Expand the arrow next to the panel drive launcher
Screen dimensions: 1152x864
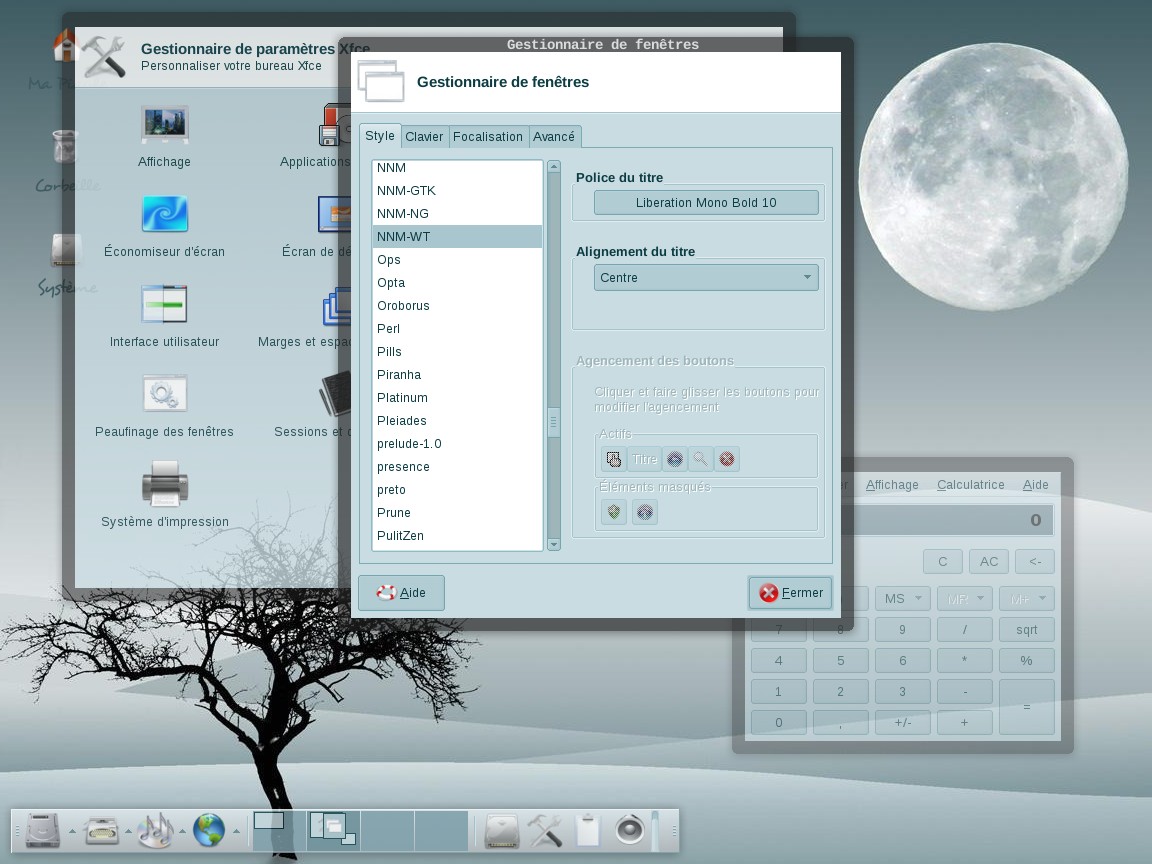click(x=72, y=831)
